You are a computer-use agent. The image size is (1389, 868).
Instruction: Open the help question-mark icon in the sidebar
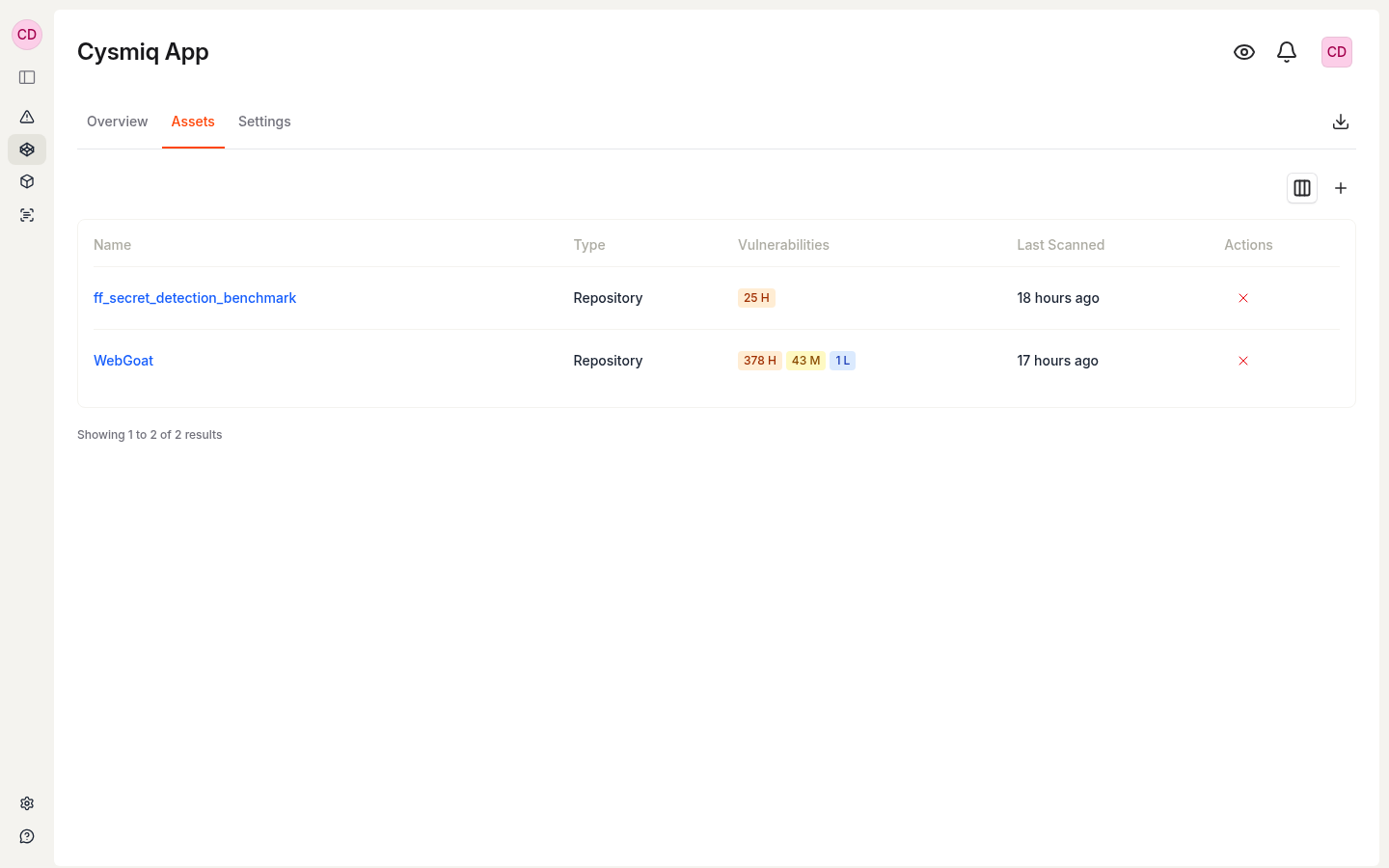pyautogui.click(x=26, y=835)
